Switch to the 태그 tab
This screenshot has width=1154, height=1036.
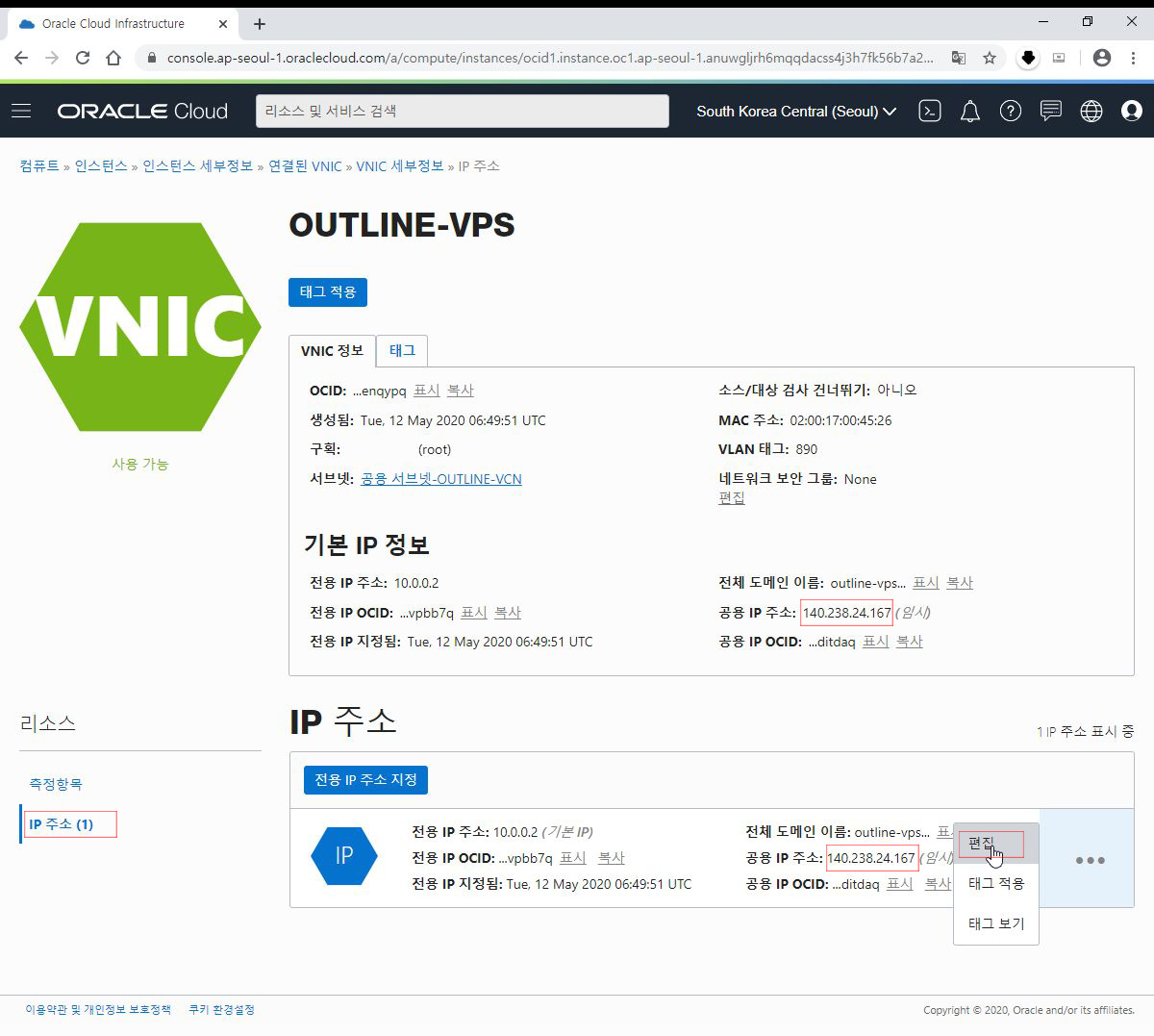[402, 351]
